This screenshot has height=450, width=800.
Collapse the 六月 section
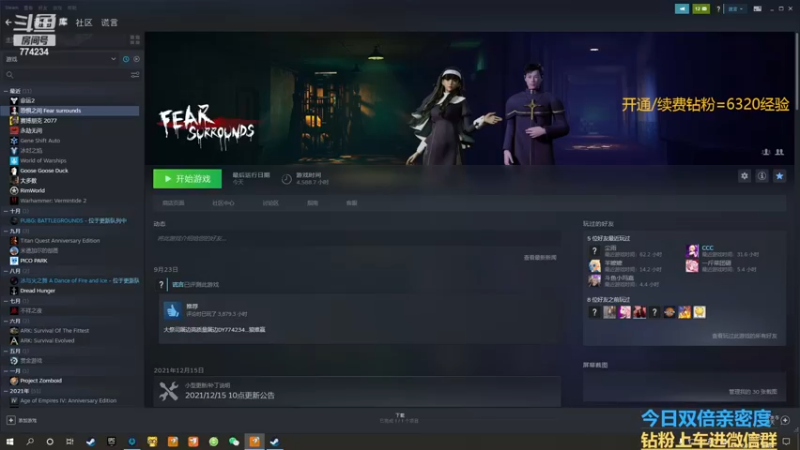click(x=6, y=321)
